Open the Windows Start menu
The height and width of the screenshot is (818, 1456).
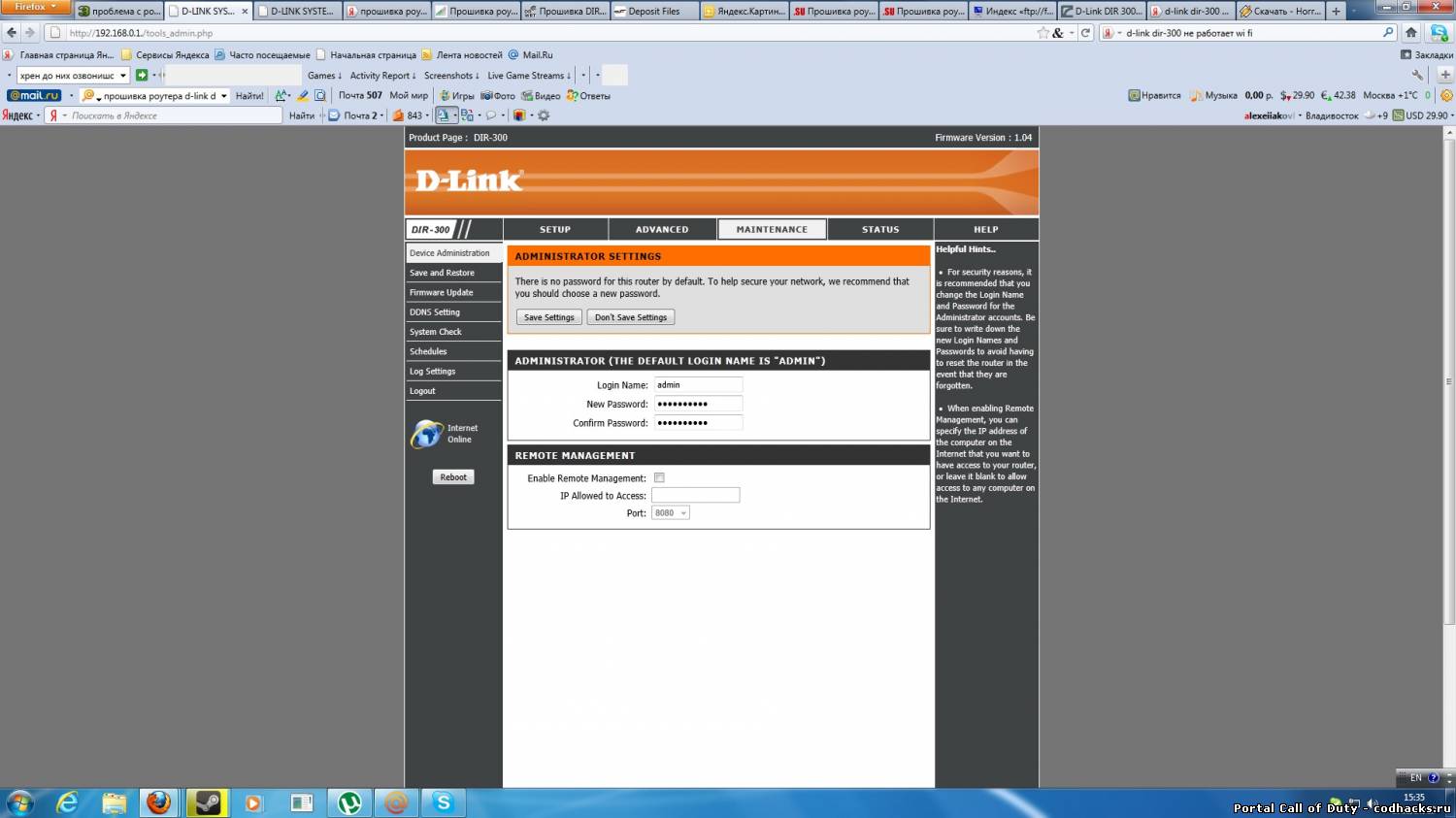(19, 802)
